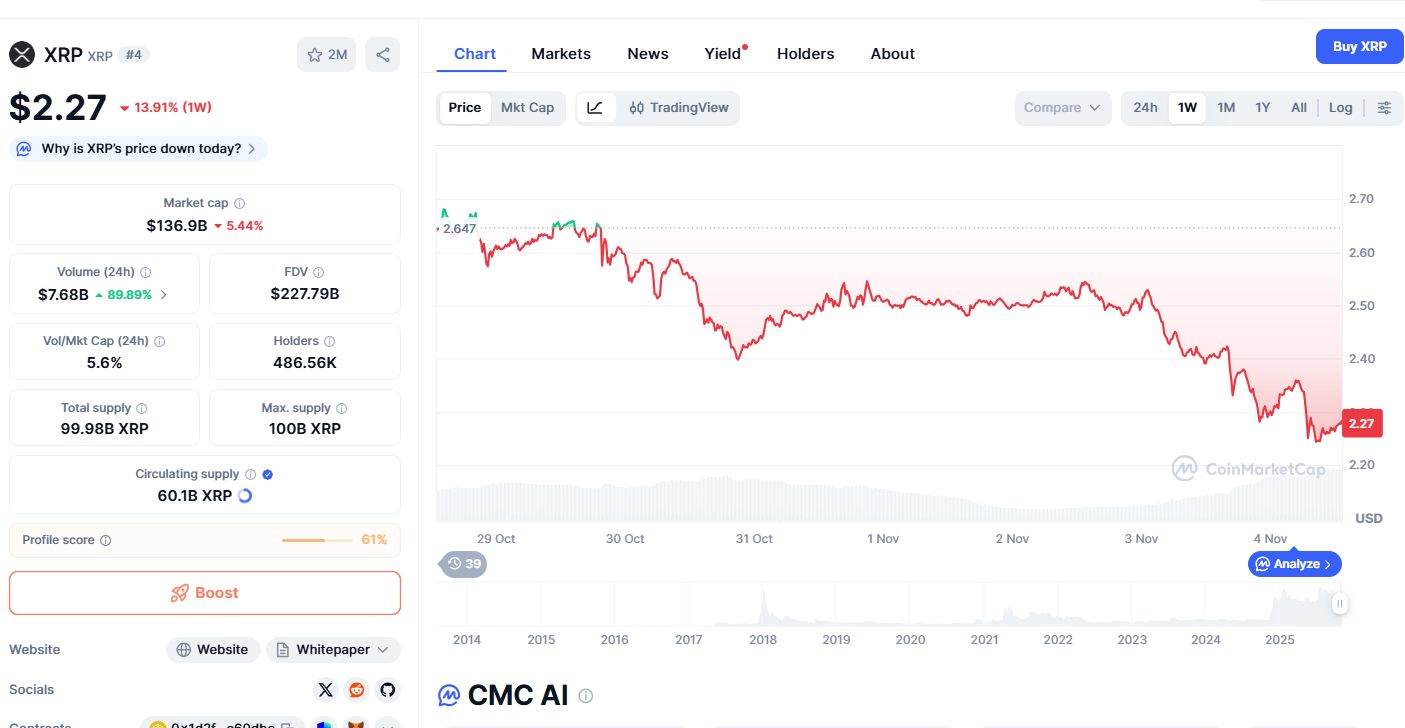Toggle chart to Mkt Cap view

(x=527, y=108)
